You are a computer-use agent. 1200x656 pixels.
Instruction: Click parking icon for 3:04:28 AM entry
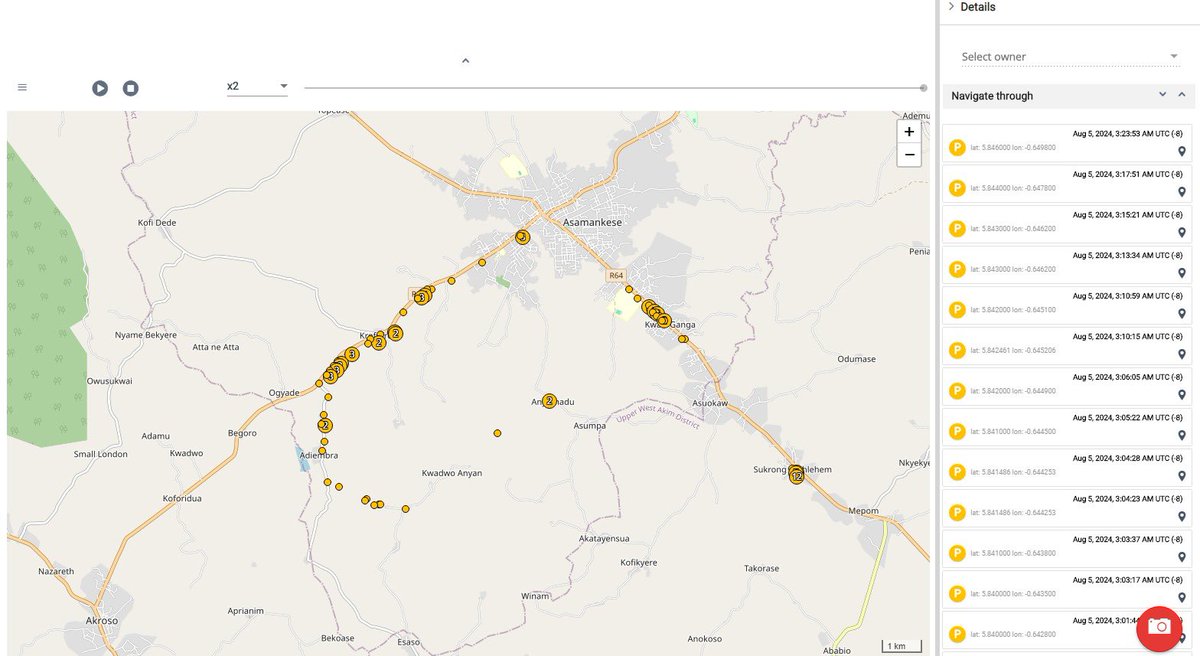(957, 472)
